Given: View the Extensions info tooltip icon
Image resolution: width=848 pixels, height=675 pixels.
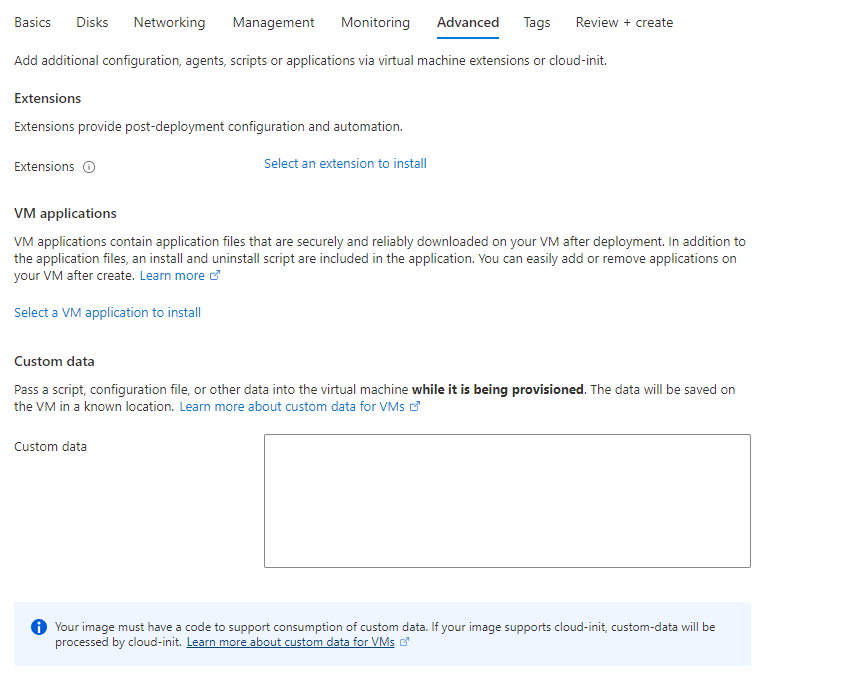Looking at the screenshot, I should coord(89,167).
